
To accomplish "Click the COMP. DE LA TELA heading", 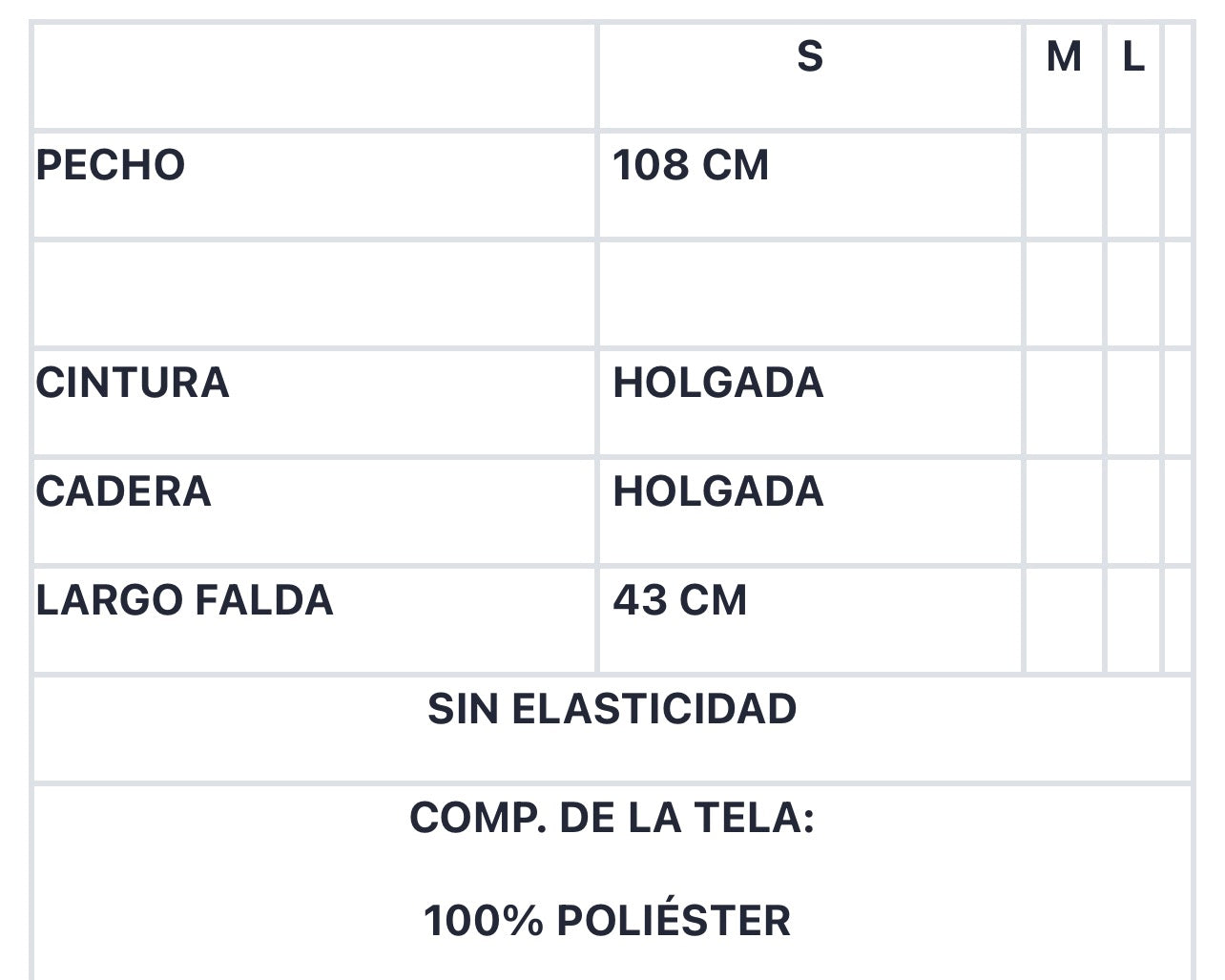I will click(612, 818).
